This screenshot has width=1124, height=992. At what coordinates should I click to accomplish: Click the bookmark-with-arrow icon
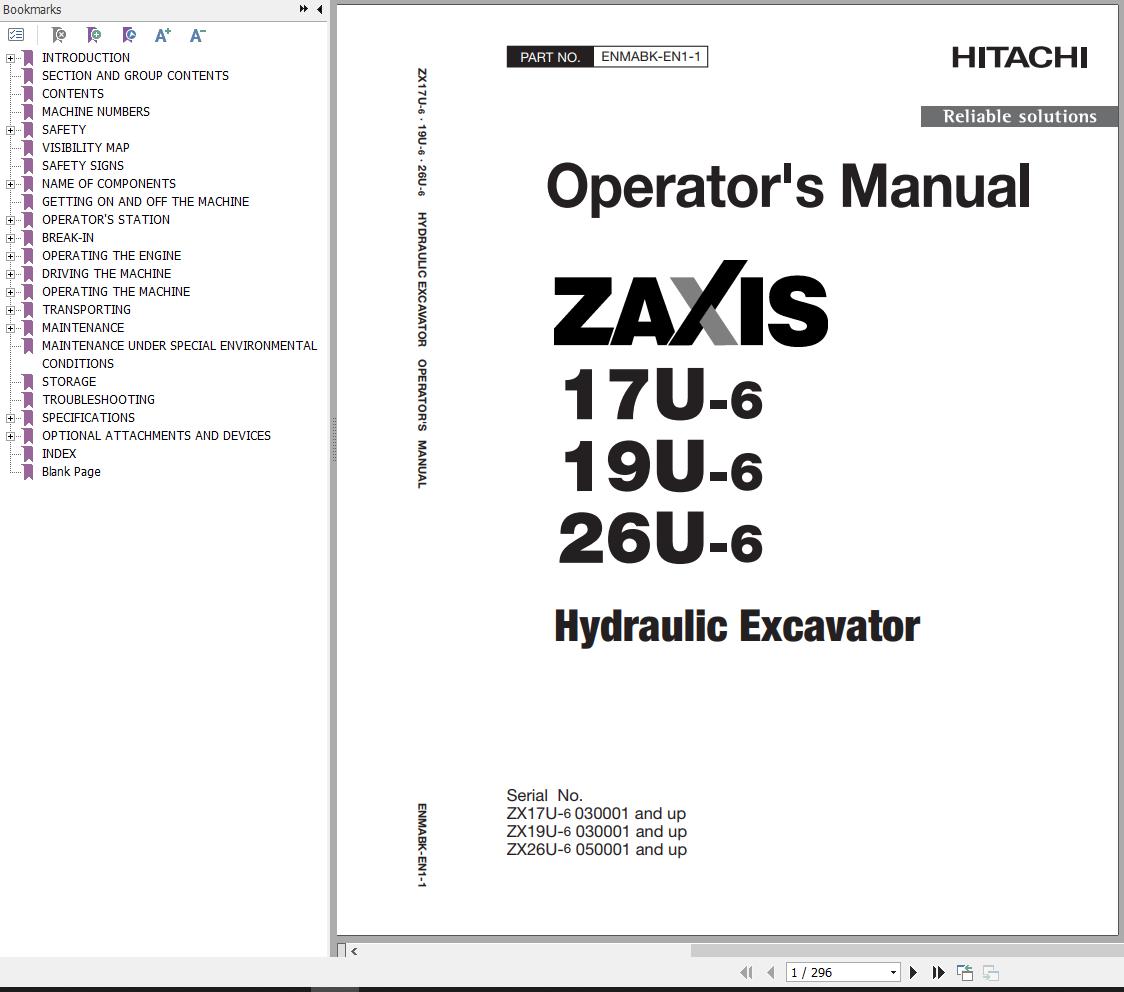129,34
